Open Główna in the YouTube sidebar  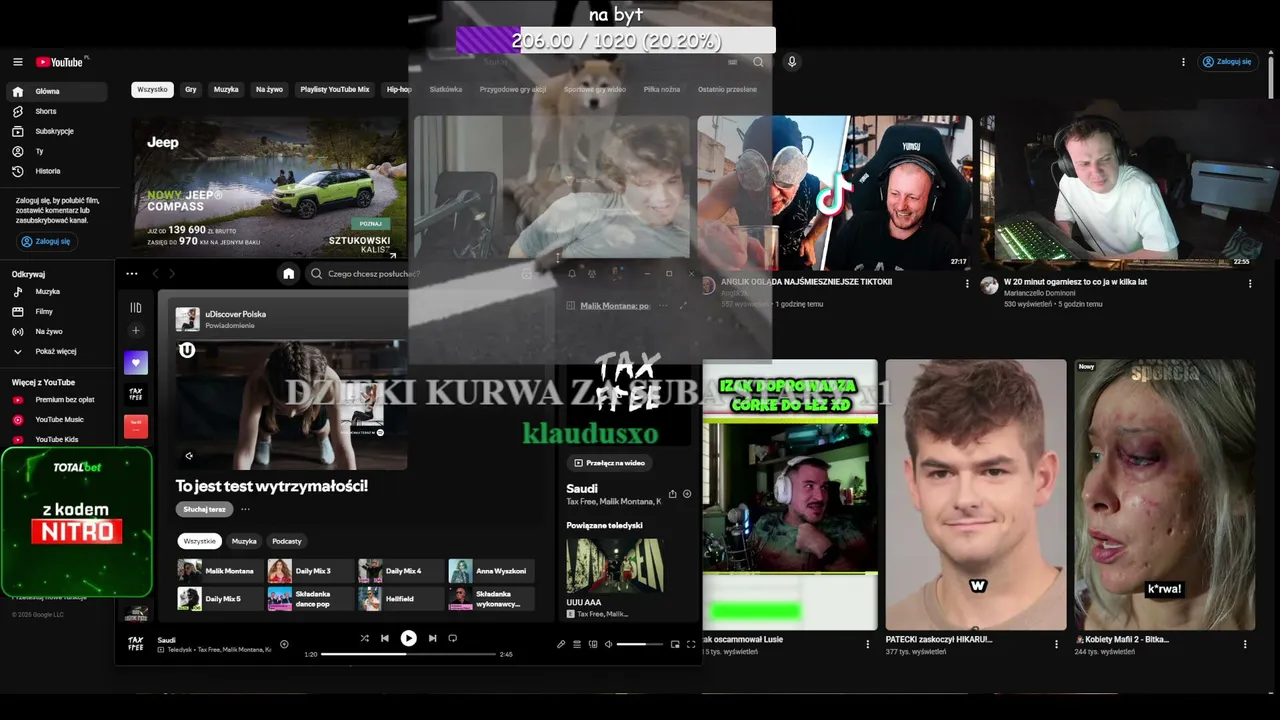57,92
